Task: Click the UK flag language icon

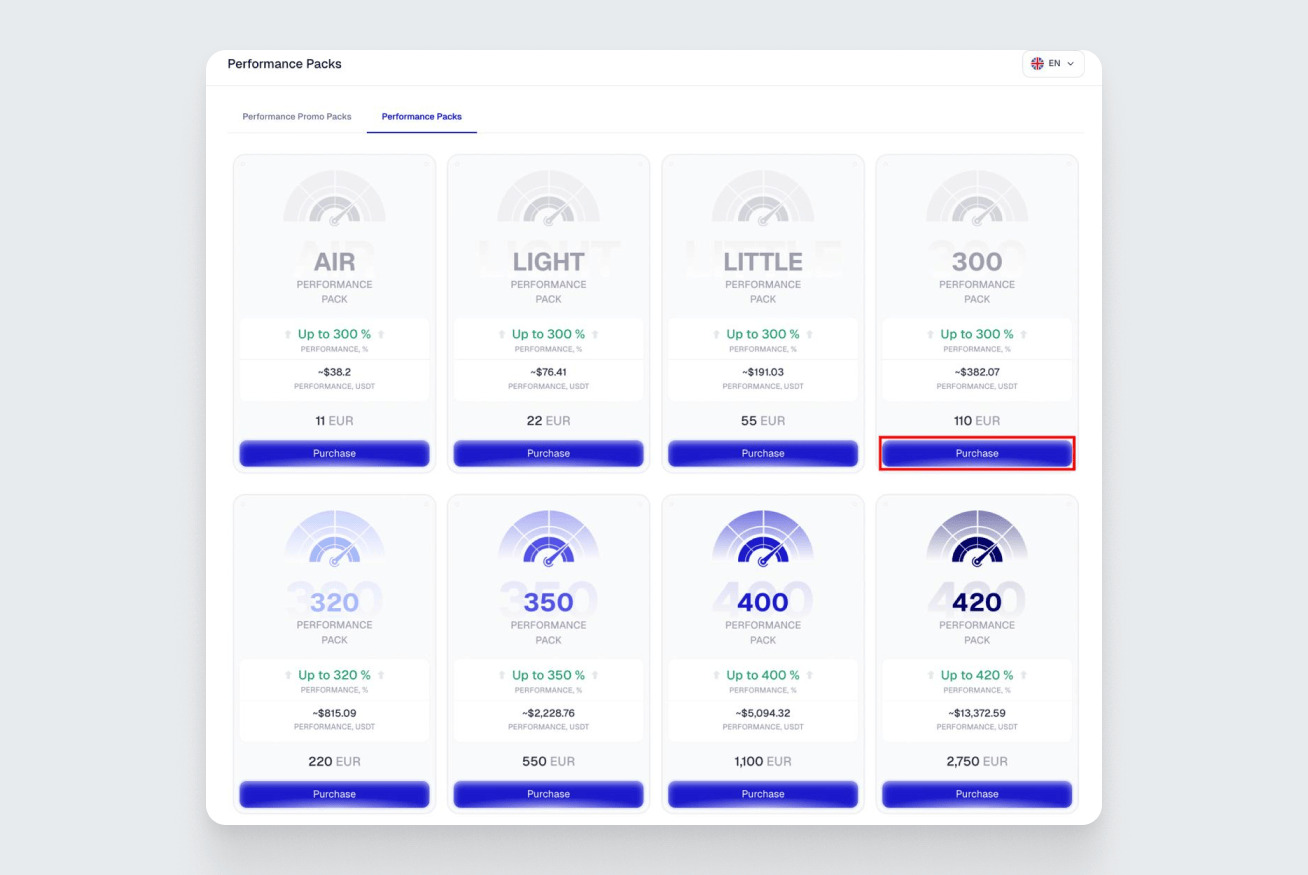Action: point(1037,64)
